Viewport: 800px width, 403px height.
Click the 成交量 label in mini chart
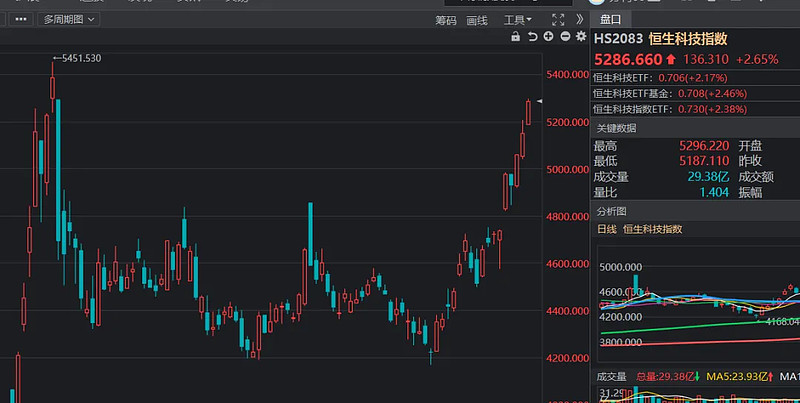[x=611, y=377]
